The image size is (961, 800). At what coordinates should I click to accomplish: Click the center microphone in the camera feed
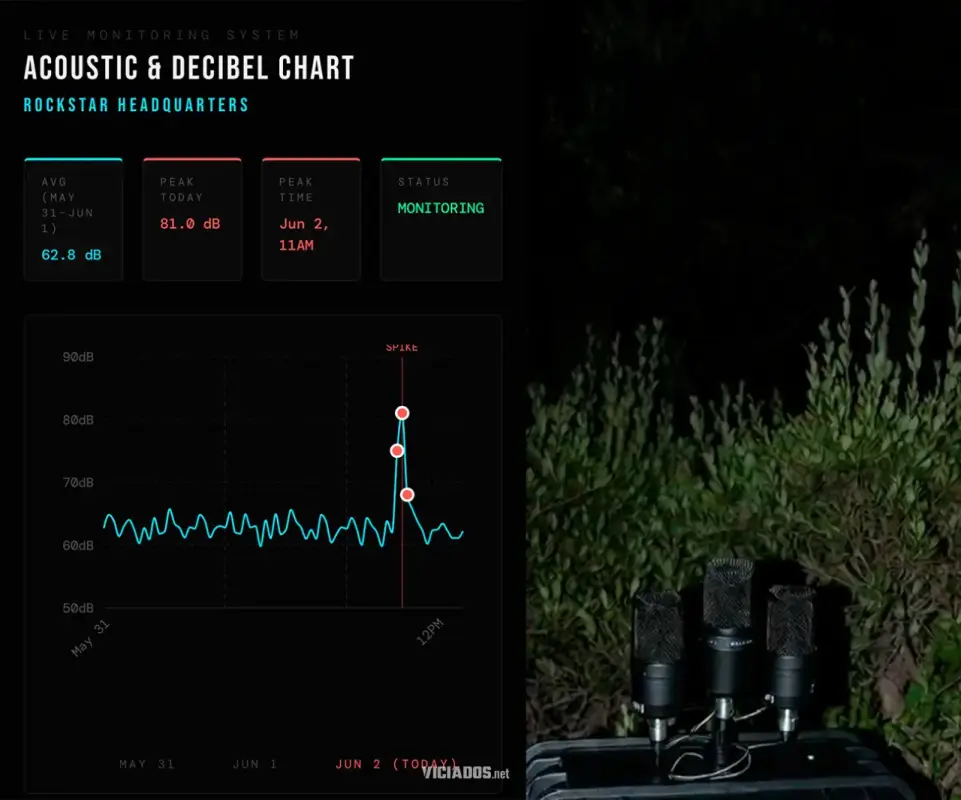[726, 638]
